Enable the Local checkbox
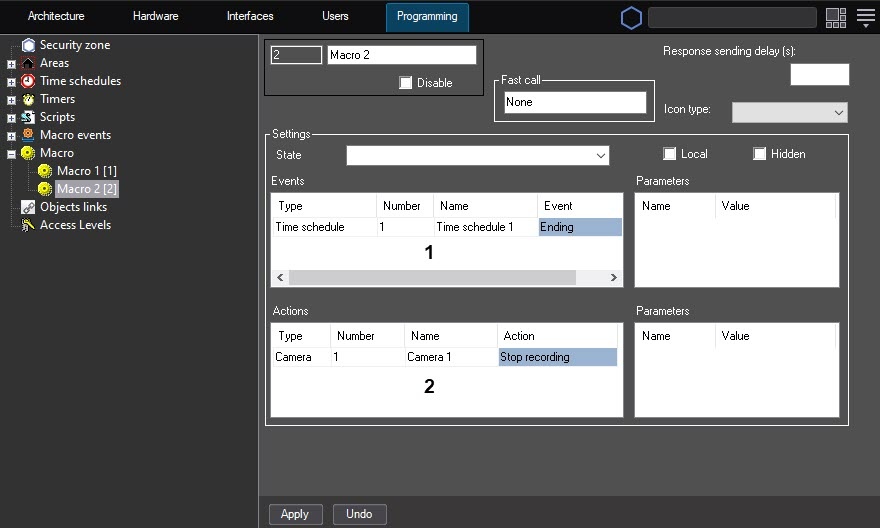Viewport: 880px width, 528px height. coord(670,154)
